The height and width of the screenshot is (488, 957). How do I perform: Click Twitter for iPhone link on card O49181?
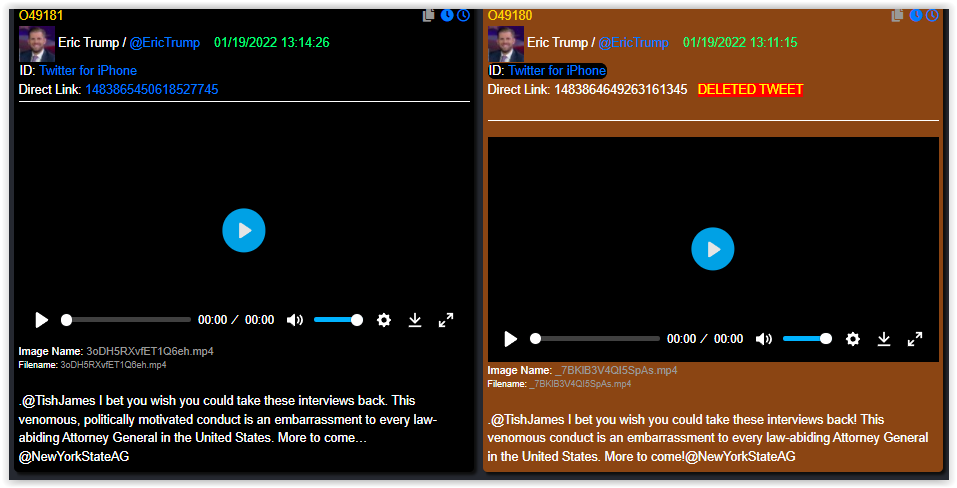(x=88, y=70)
